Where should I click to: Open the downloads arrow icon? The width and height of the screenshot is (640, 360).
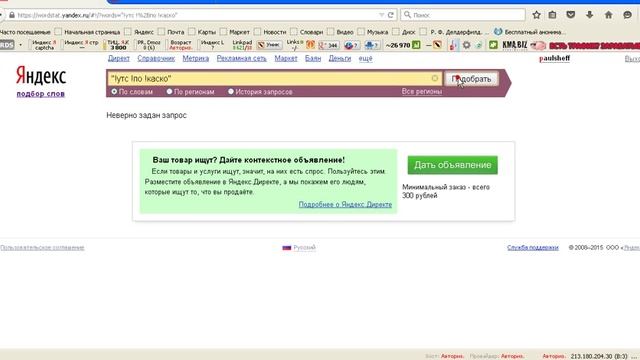[x=589, y=15]
